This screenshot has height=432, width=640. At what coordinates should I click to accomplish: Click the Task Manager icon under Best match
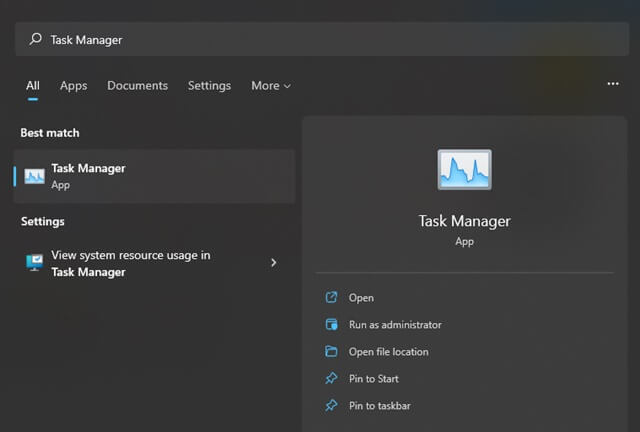coord(35,176)
